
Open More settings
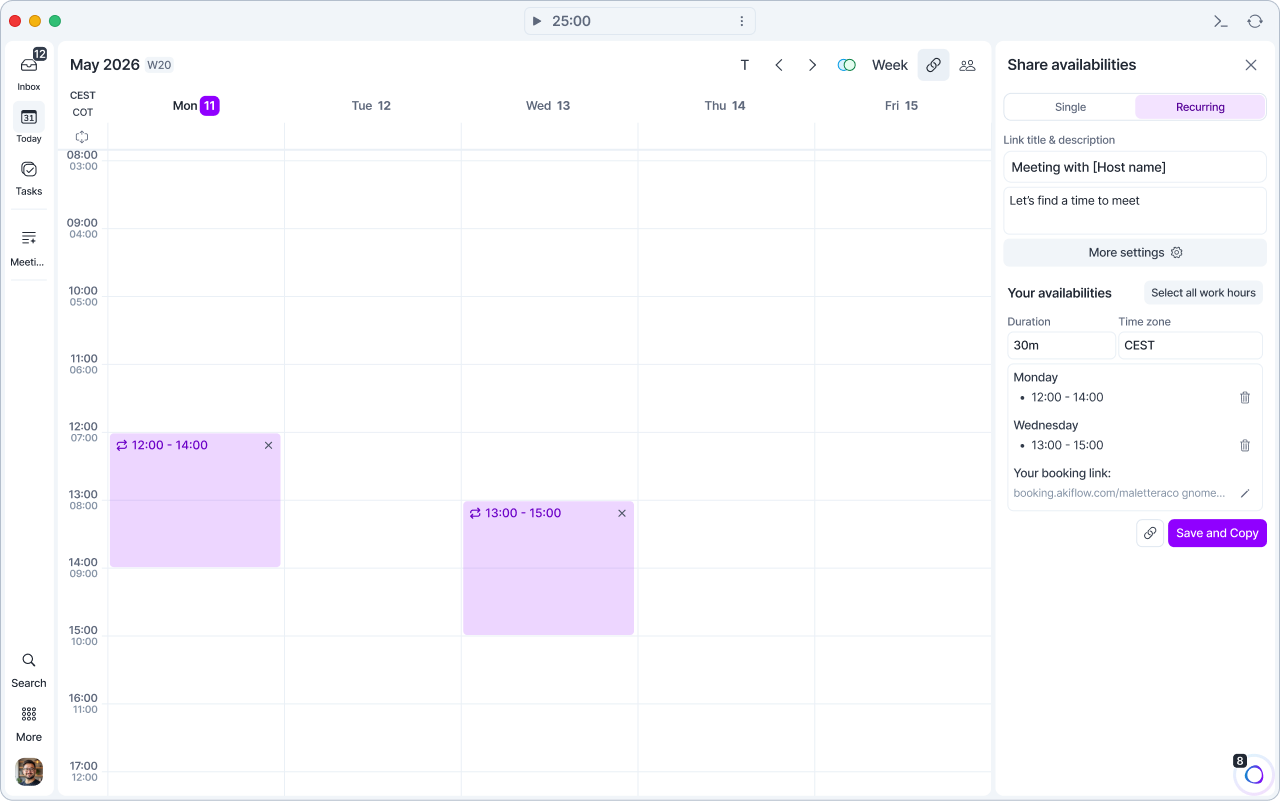click(1135, 253)
